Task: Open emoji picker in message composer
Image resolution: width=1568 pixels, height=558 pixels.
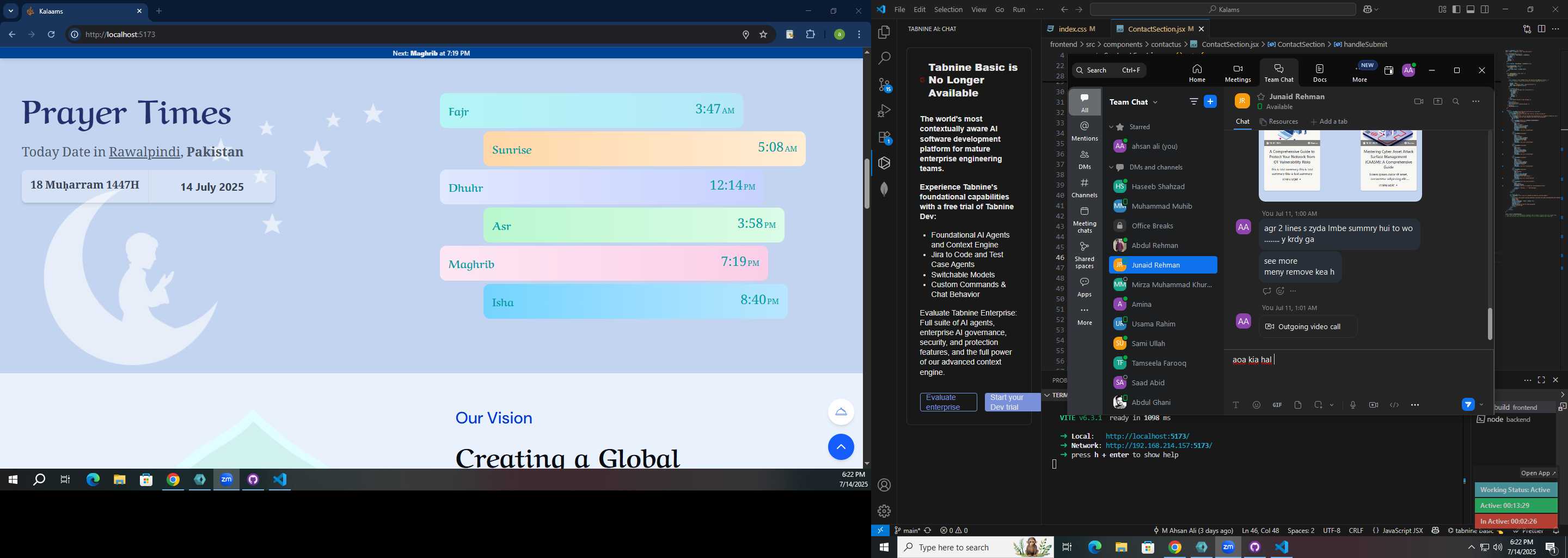Action: pyautogui.click(x=1257, y=405)
